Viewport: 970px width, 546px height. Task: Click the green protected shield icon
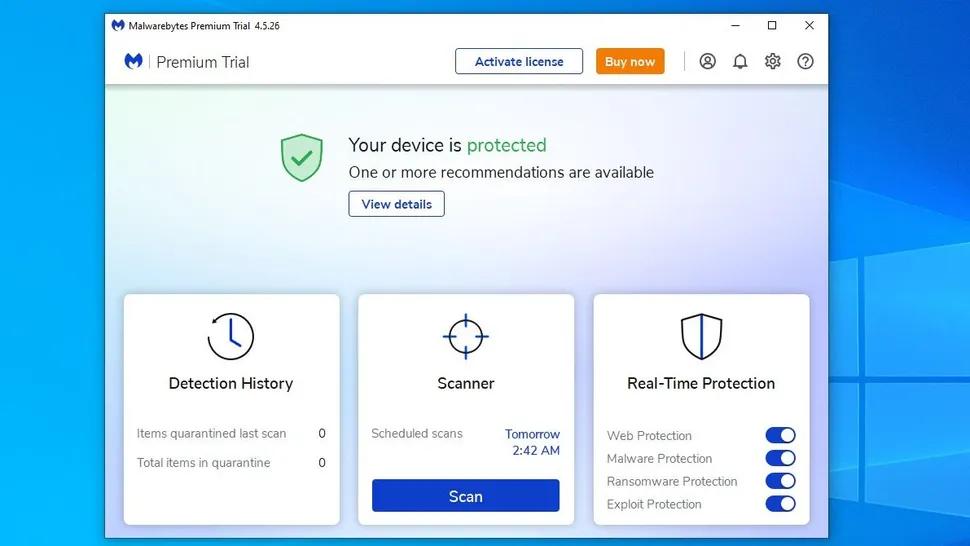[x=301, y=158]
